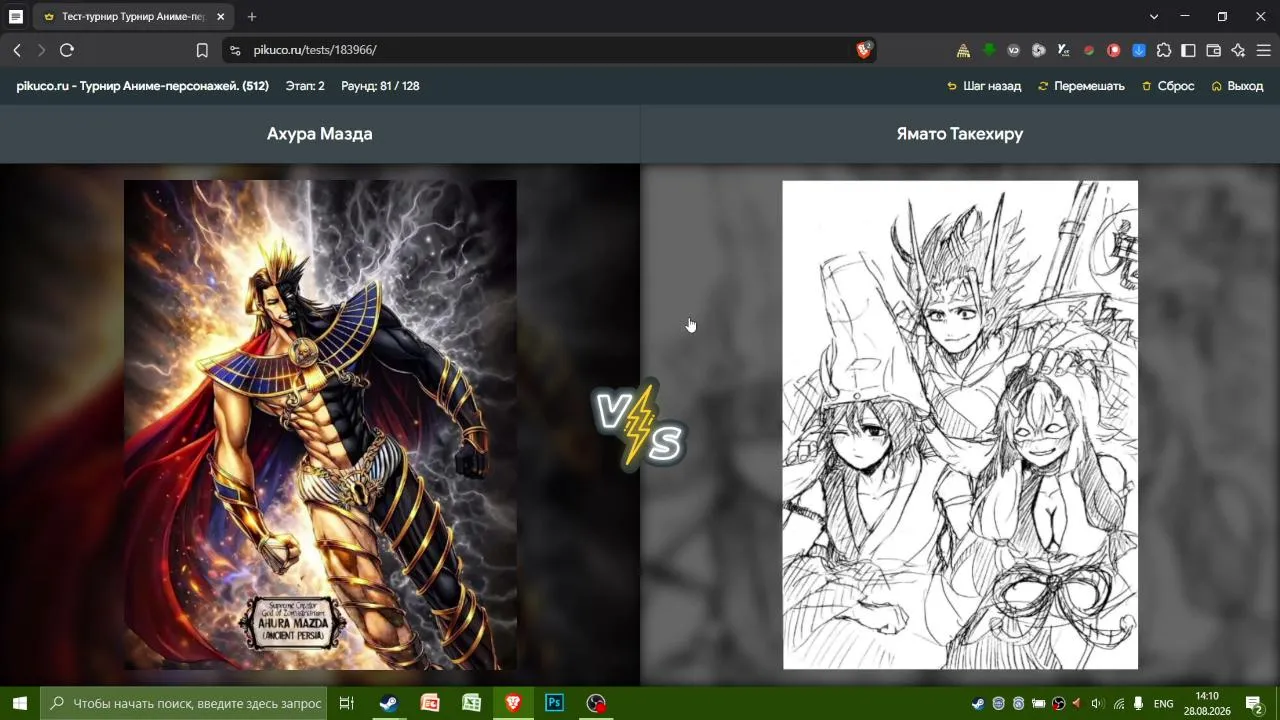Screen dimensions: 1280x720
Task: Open the white Y extension icon
Action: click(1063, 50)
